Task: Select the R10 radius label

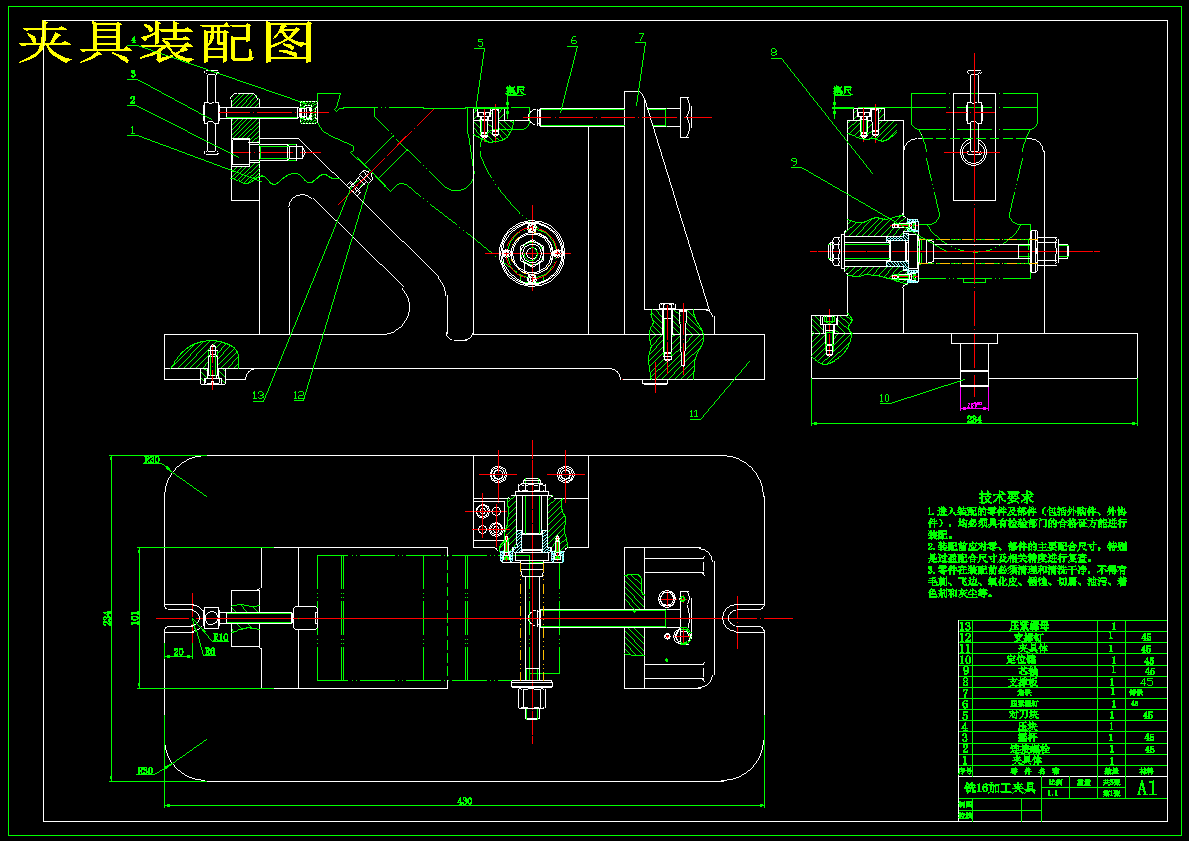Action: (221, 638)
